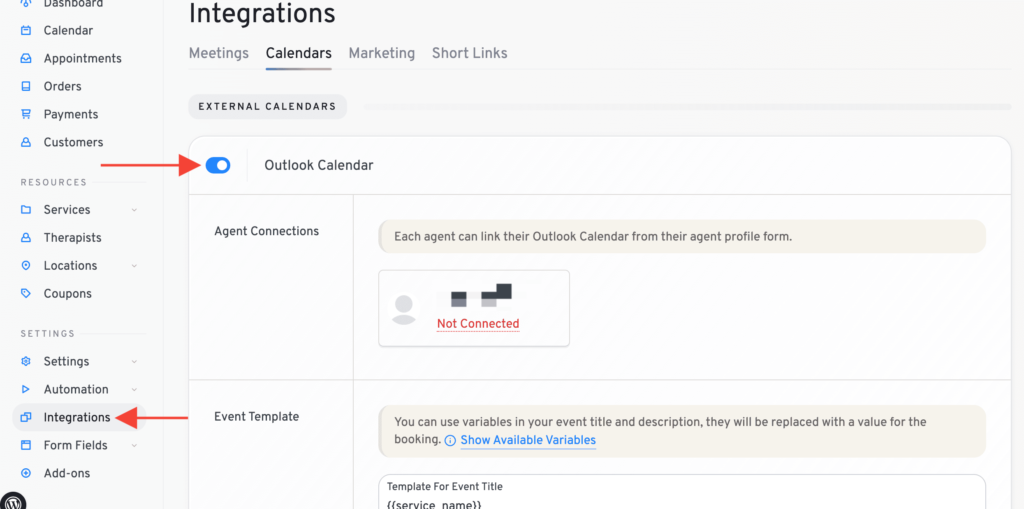
Task: Click the WordPress logo icon
Action: tap(13, 501)
